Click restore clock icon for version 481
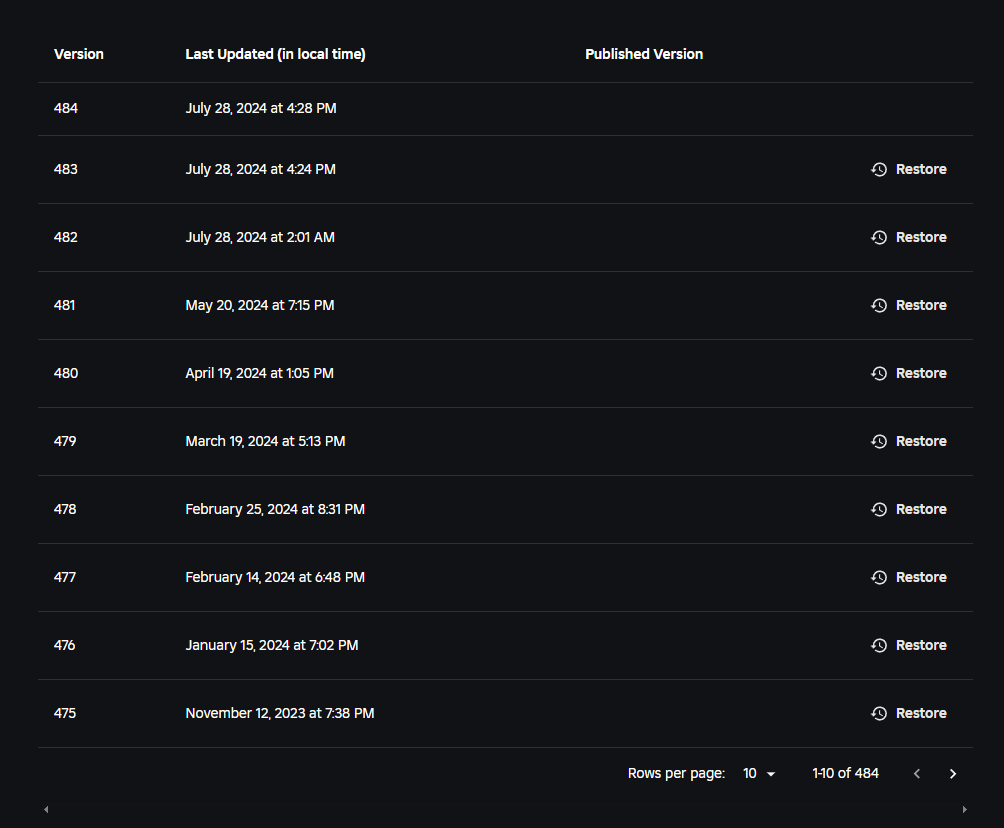The height and width of the screenshot is (828, 1004). (x=879, y=305)
